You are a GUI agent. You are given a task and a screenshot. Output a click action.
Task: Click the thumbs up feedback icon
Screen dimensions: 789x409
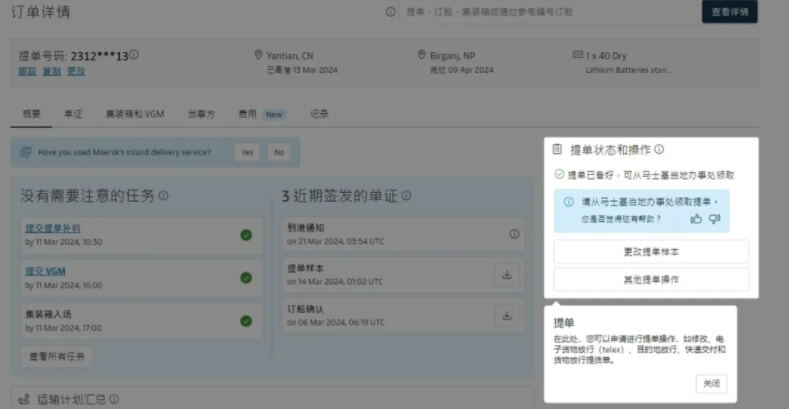696,218
